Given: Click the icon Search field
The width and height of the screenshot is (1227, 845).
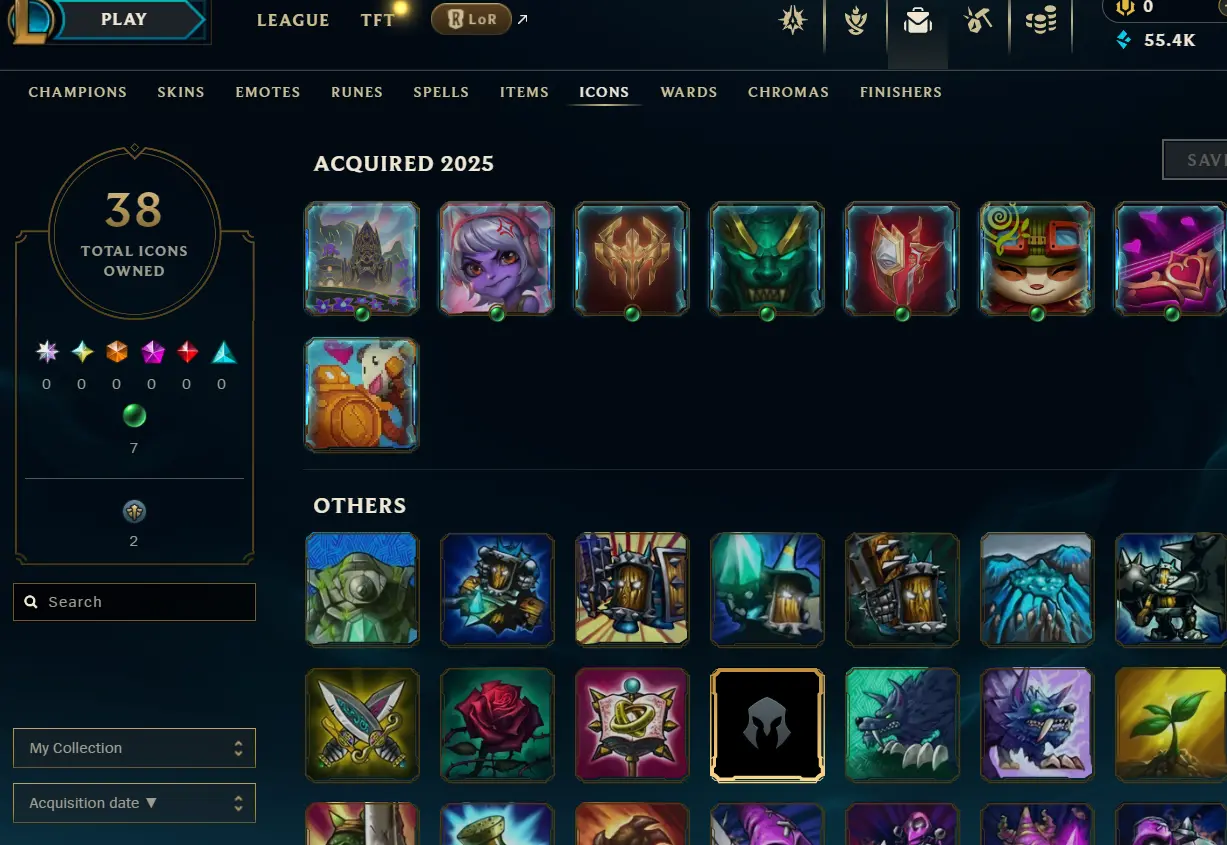Looking at the screenshot, I should pyautogui.click(x=134, y=602).
